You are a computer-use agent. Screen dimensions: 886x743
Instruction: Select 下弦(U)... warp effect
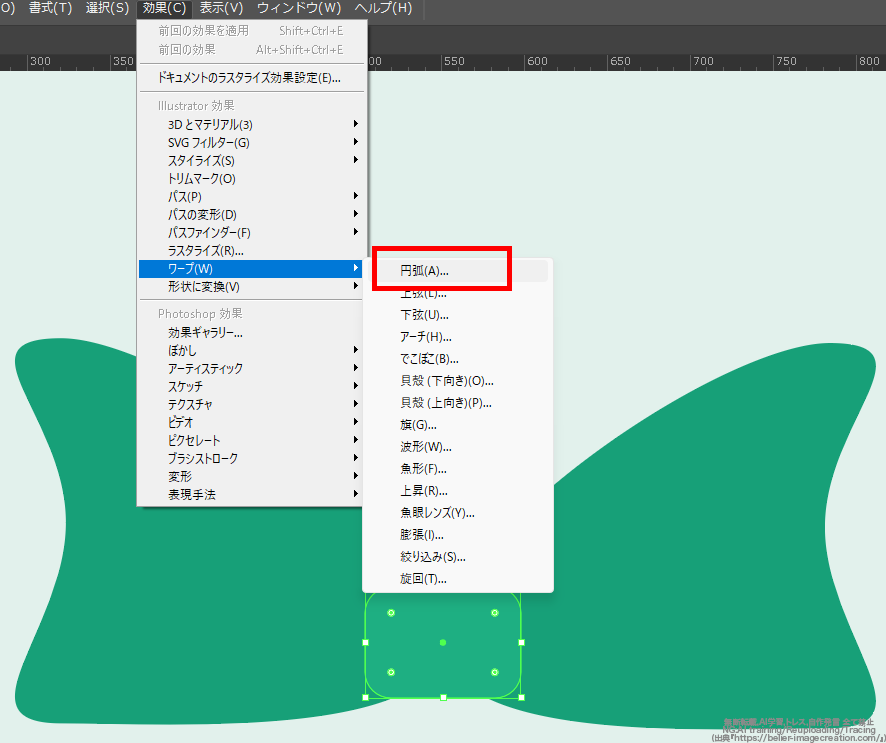[x=424, y=315]
